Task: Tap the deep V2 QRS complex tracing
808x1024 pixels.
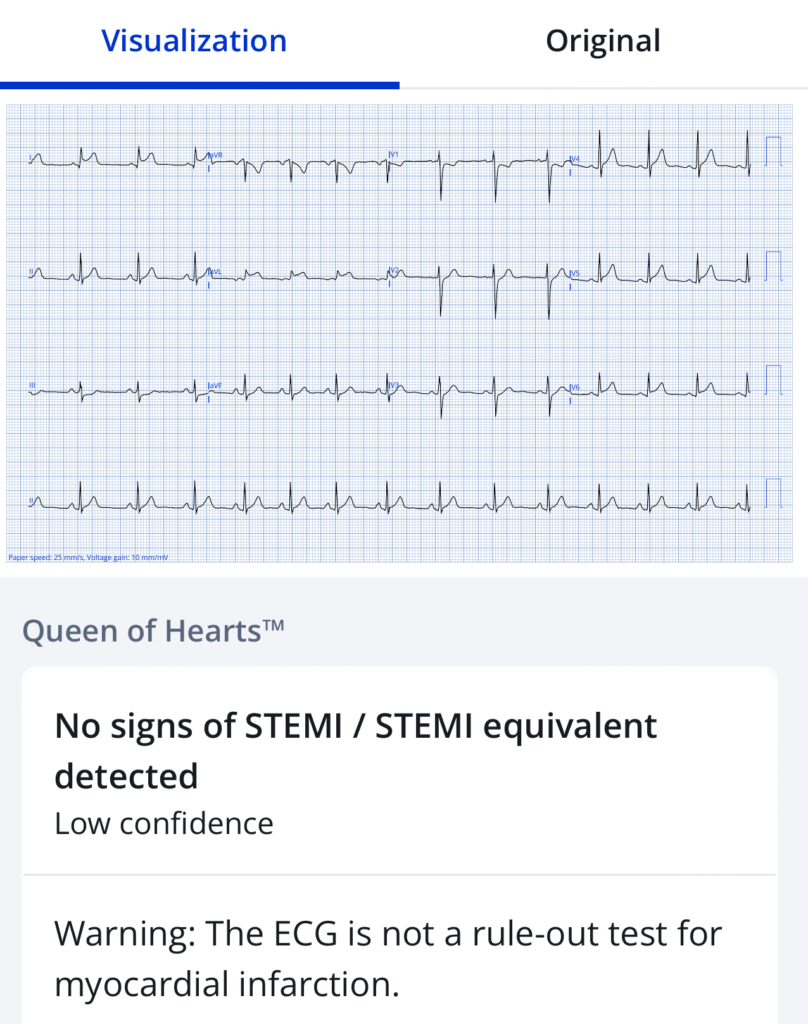Action: tap(441, 291)
